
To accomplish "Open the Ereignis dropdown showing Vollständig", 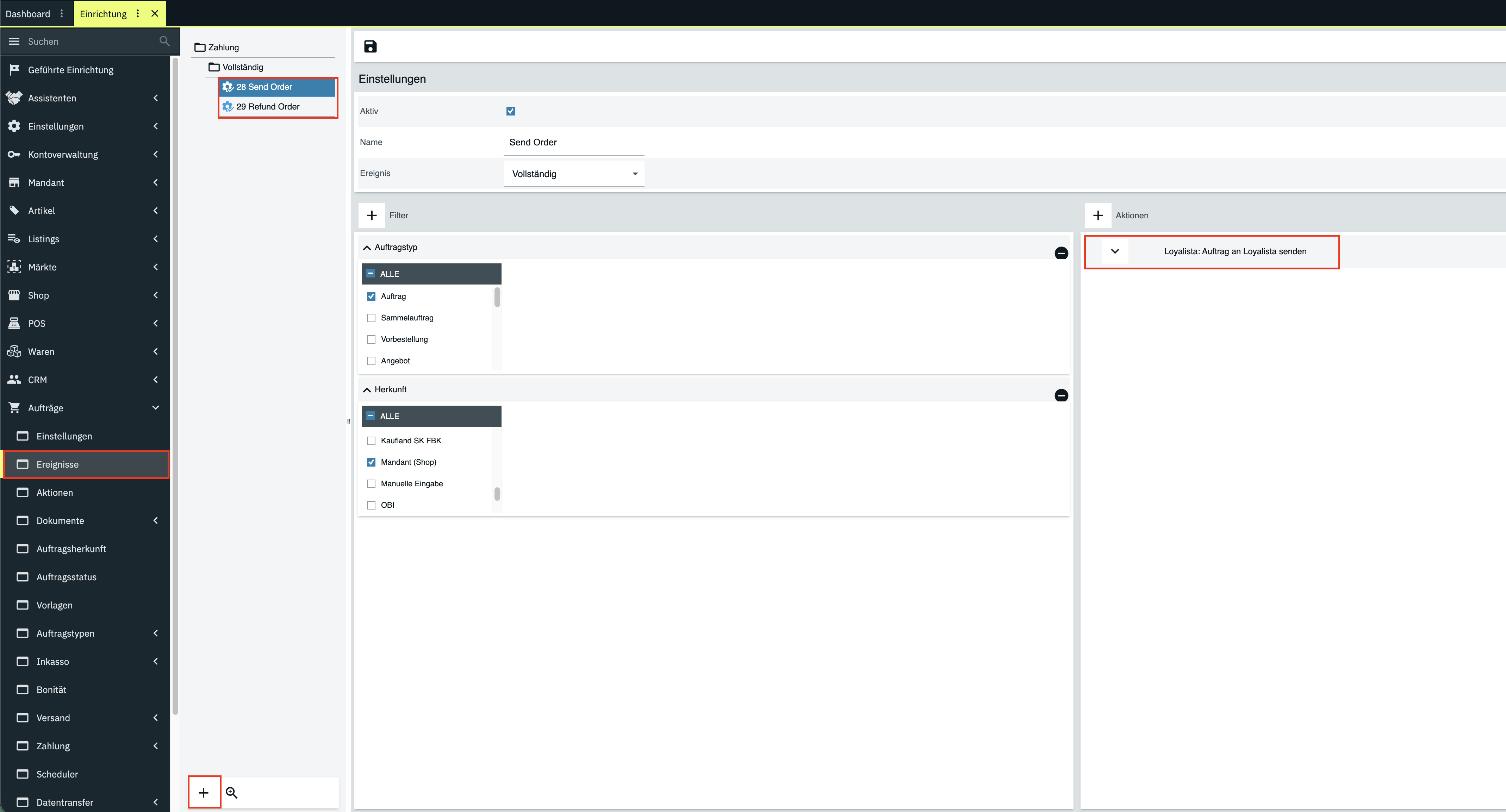I will 573,174.
